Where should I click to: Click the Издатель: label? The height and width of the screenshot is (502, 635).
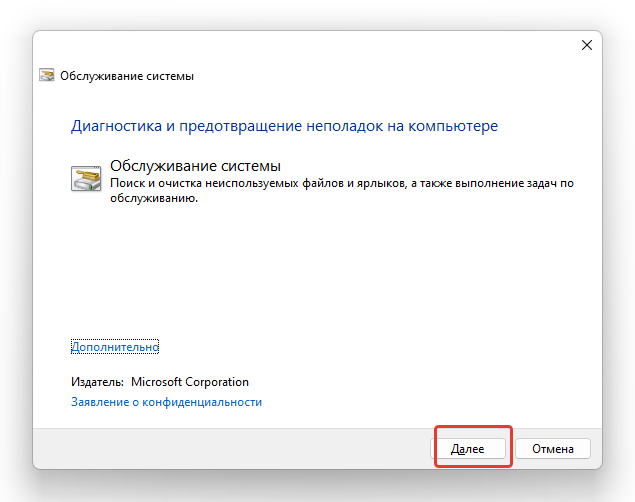97,382
